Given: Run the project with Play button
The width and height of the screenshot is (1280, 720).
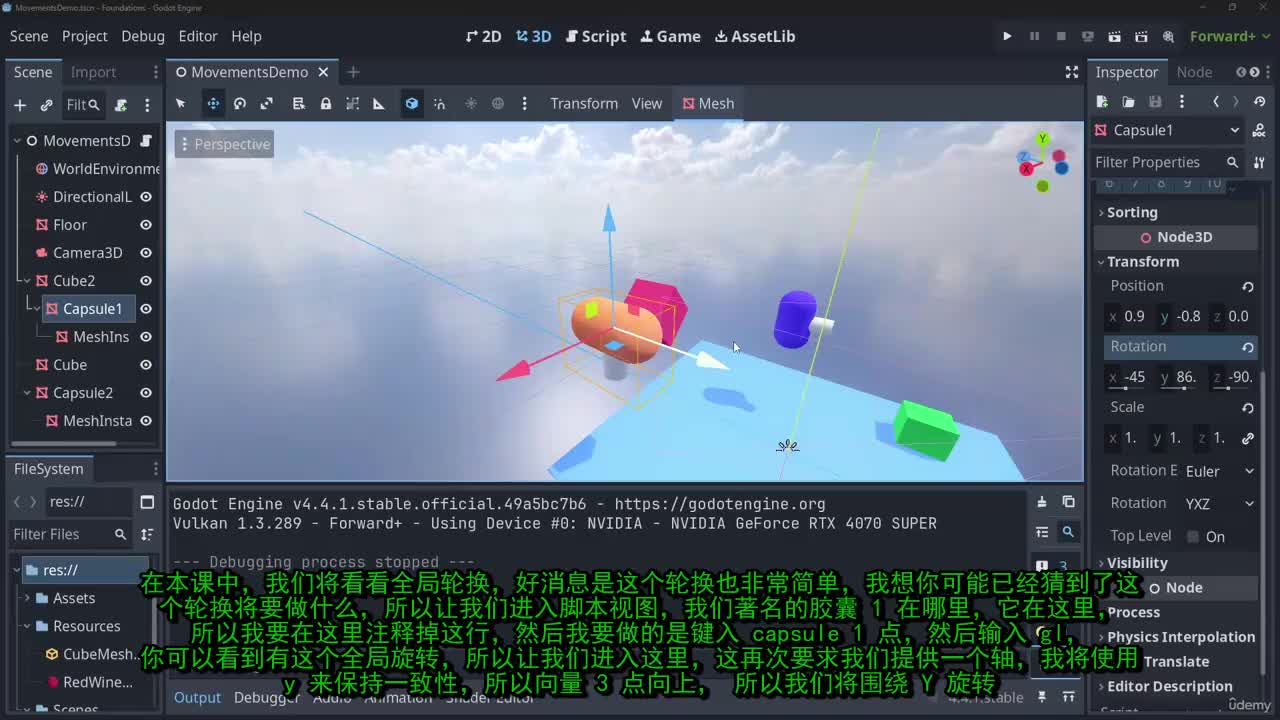Looking at the screenshot, I should [x=1007, y=36].
